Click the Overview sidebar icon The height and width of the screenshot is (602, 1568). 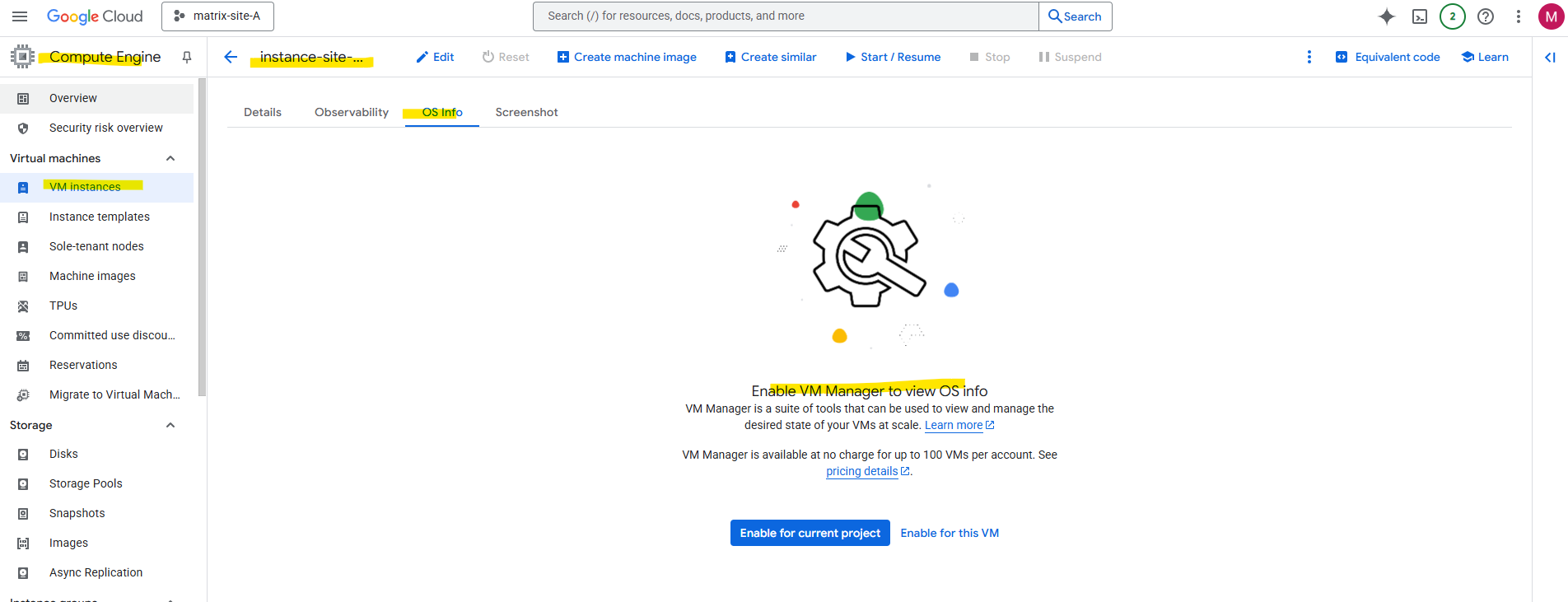click(x=23, y=99)
